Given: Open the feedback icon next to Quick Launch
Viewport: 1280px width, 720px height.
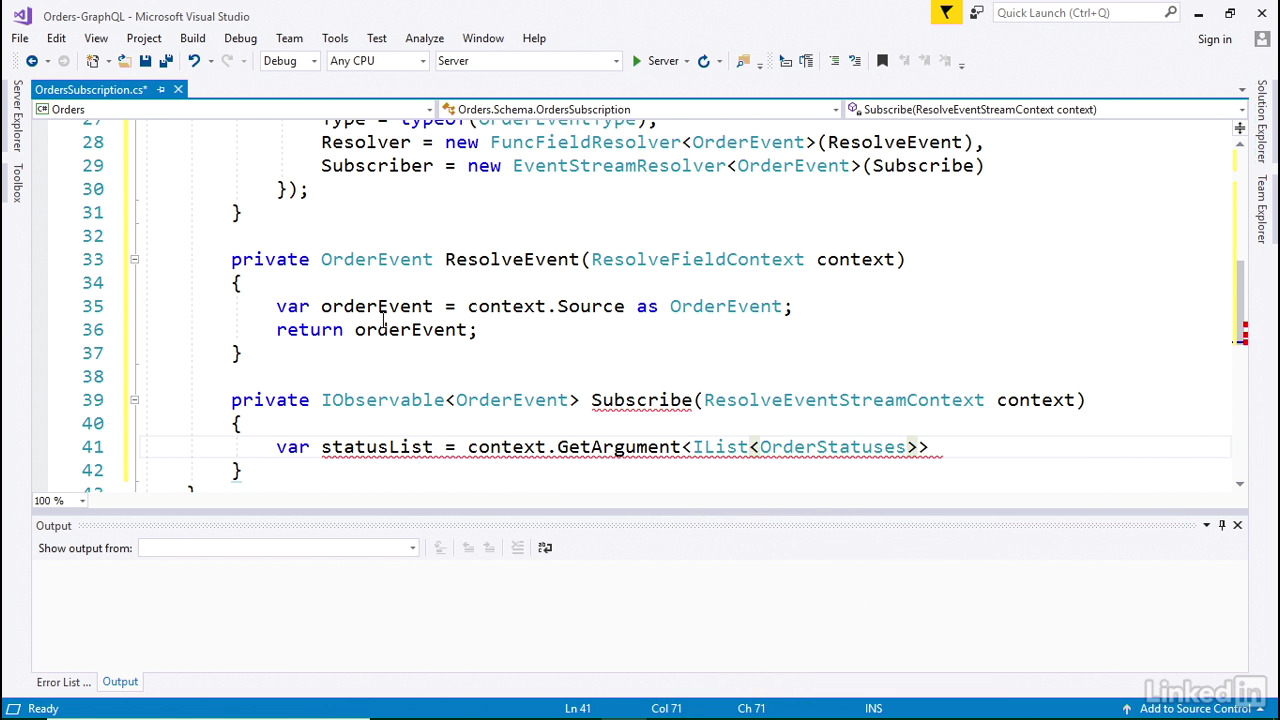Looking at the screenshot, I should coord(976,13).
